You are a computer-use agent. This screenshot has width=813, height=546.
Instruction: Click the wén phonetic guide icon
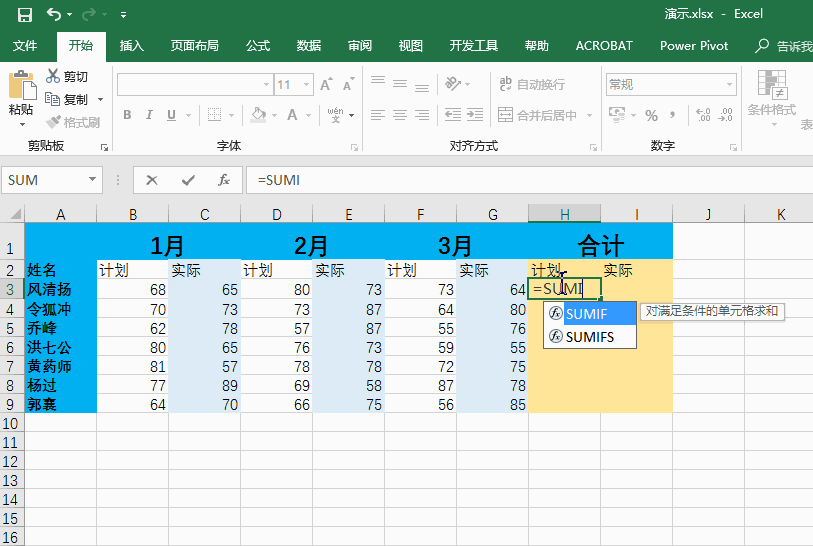(x=335, y=115)
